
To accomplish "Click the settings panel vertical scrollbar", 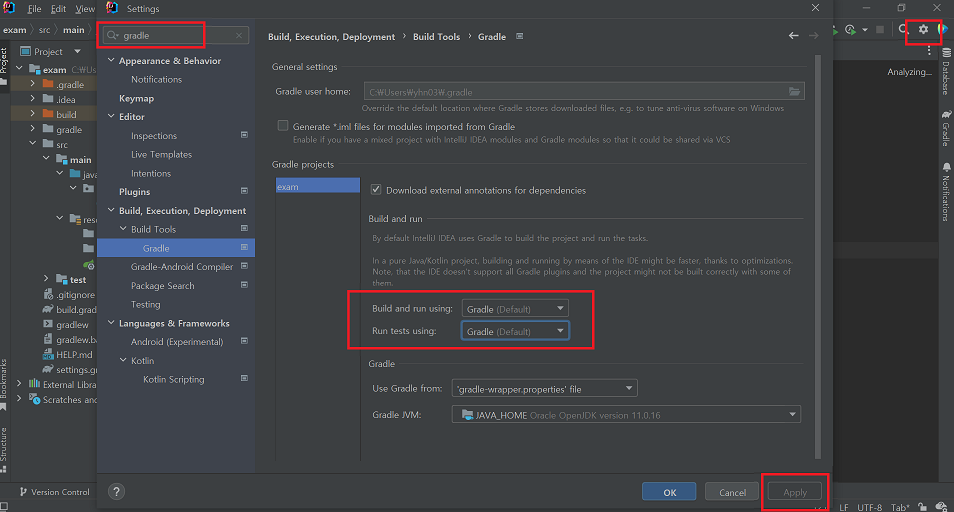I will point(818,257).
